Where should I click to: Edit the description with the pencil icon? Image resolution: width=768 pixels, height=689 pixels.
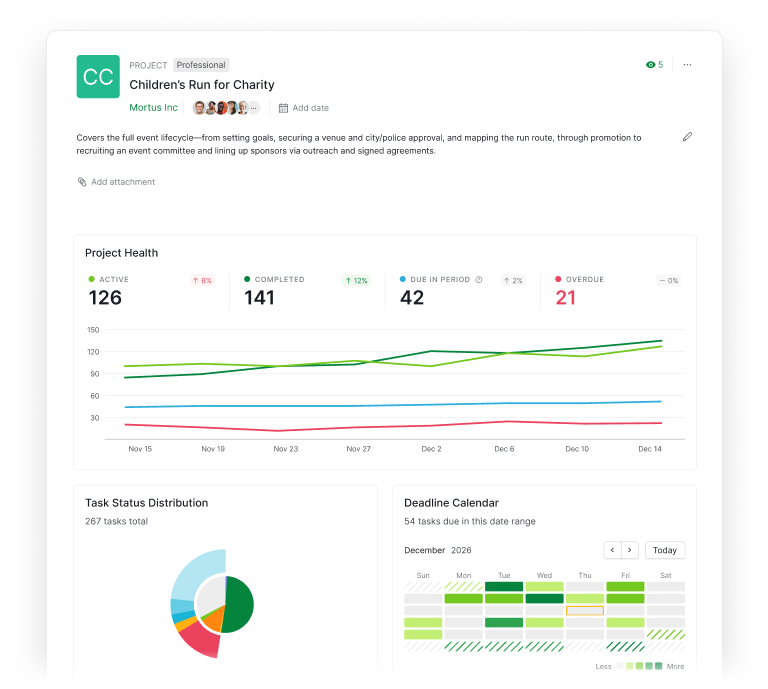point(687,137)
